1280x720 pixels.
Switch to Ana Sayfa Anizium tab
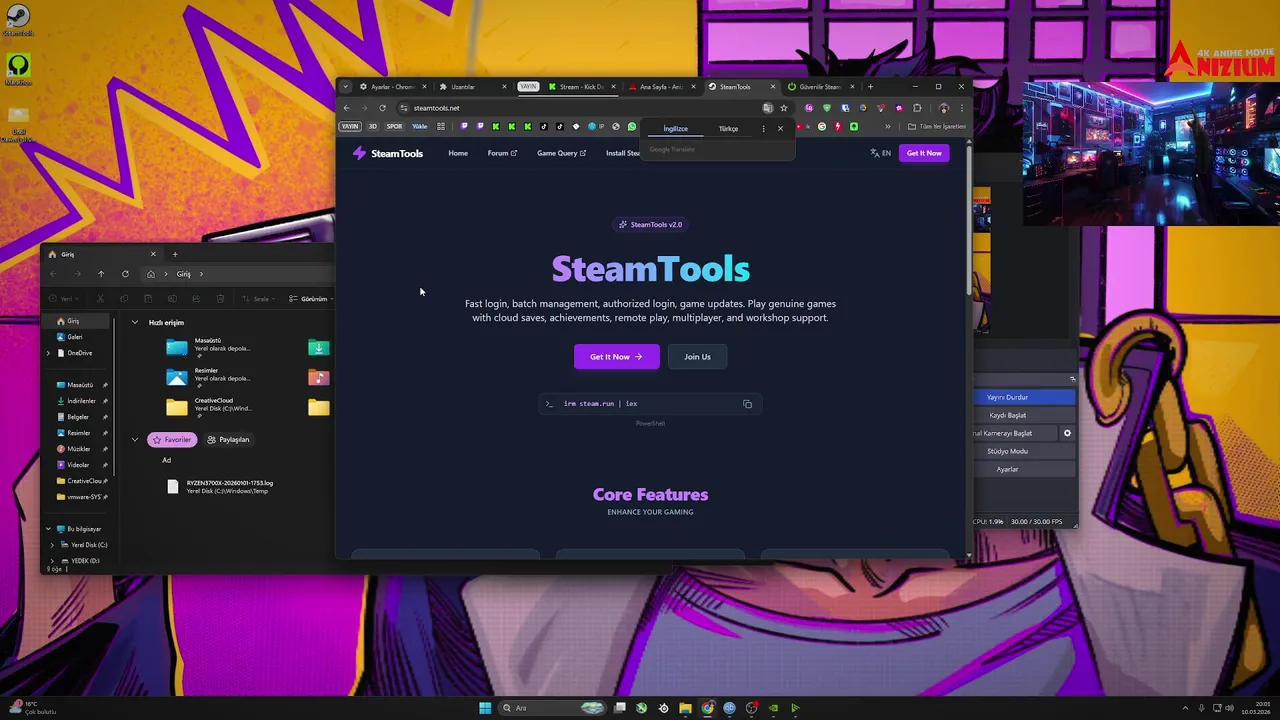(x=661, y=87)
